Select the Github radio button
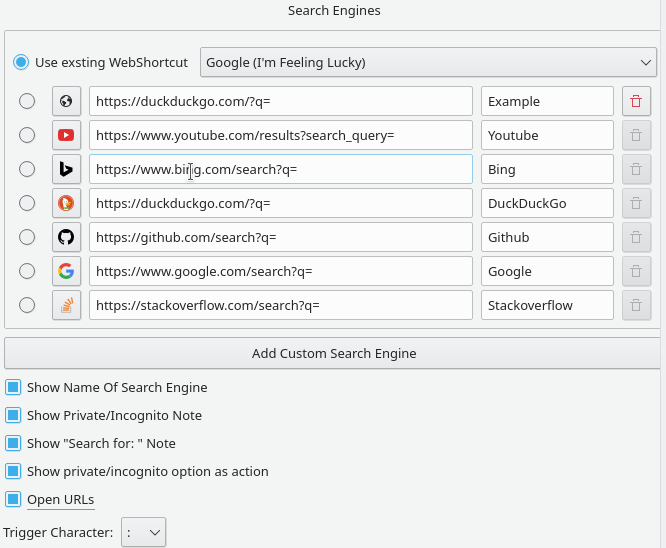The height and width of the screenshot is (548, 666). tap(27, 237)
